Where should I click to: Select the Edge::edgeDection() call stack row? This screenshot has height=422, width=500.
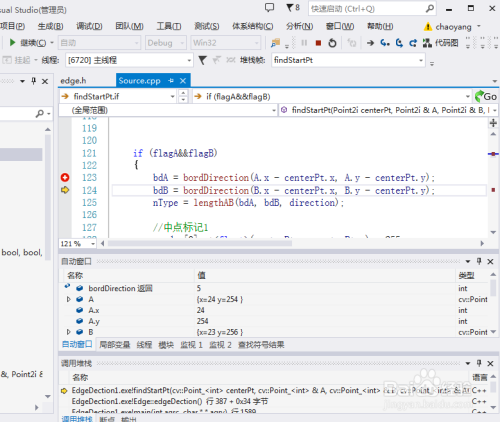coord(273,401)
